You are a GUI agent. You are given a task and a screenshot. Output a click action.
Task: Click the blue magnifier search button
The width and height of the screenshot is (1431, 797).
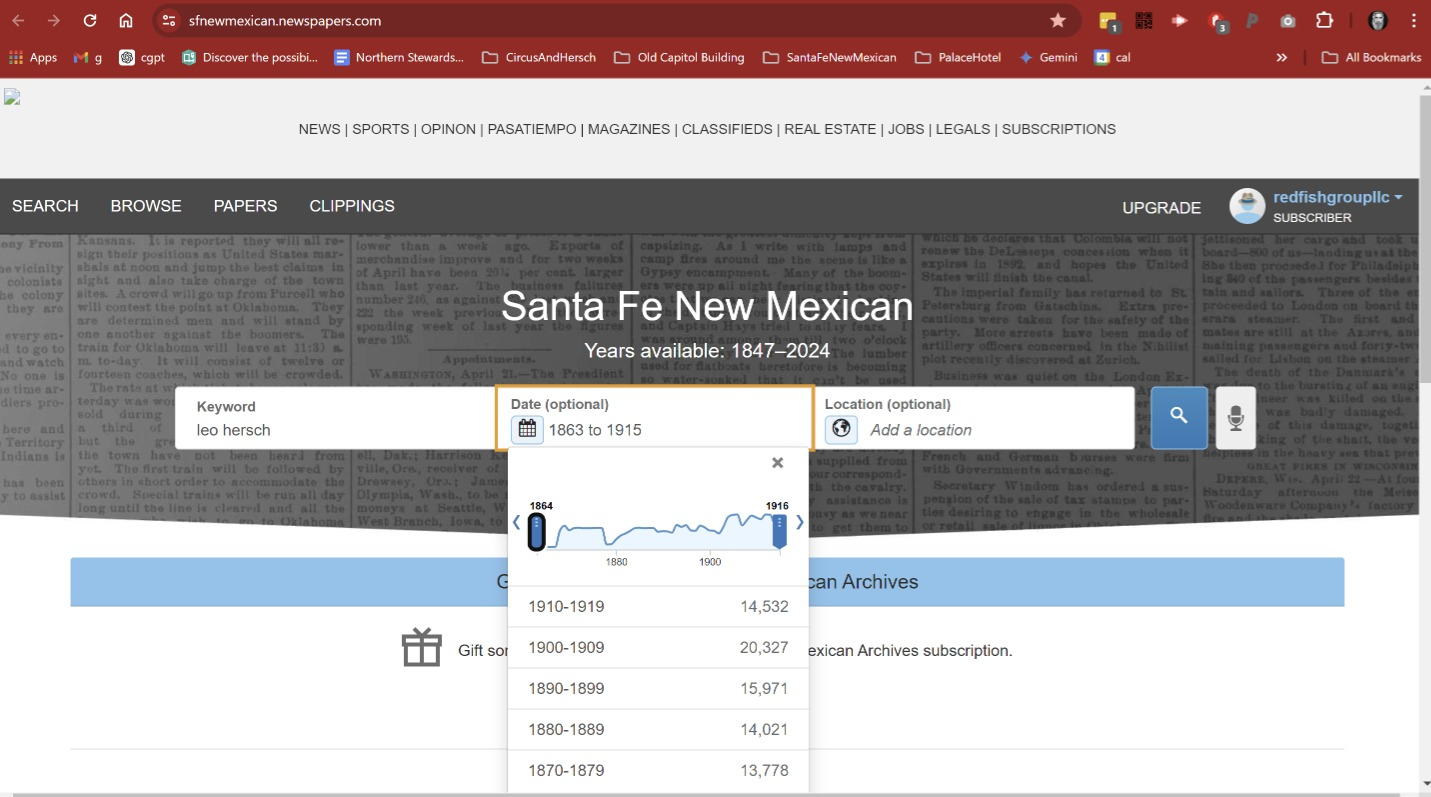(1179, 417)
